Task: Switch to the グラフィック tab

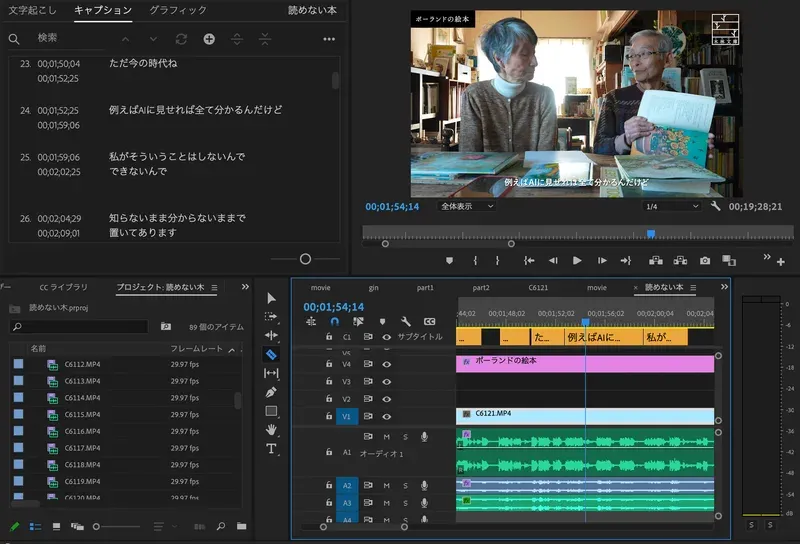Action: pyautogui.click(x=178, y=10)
